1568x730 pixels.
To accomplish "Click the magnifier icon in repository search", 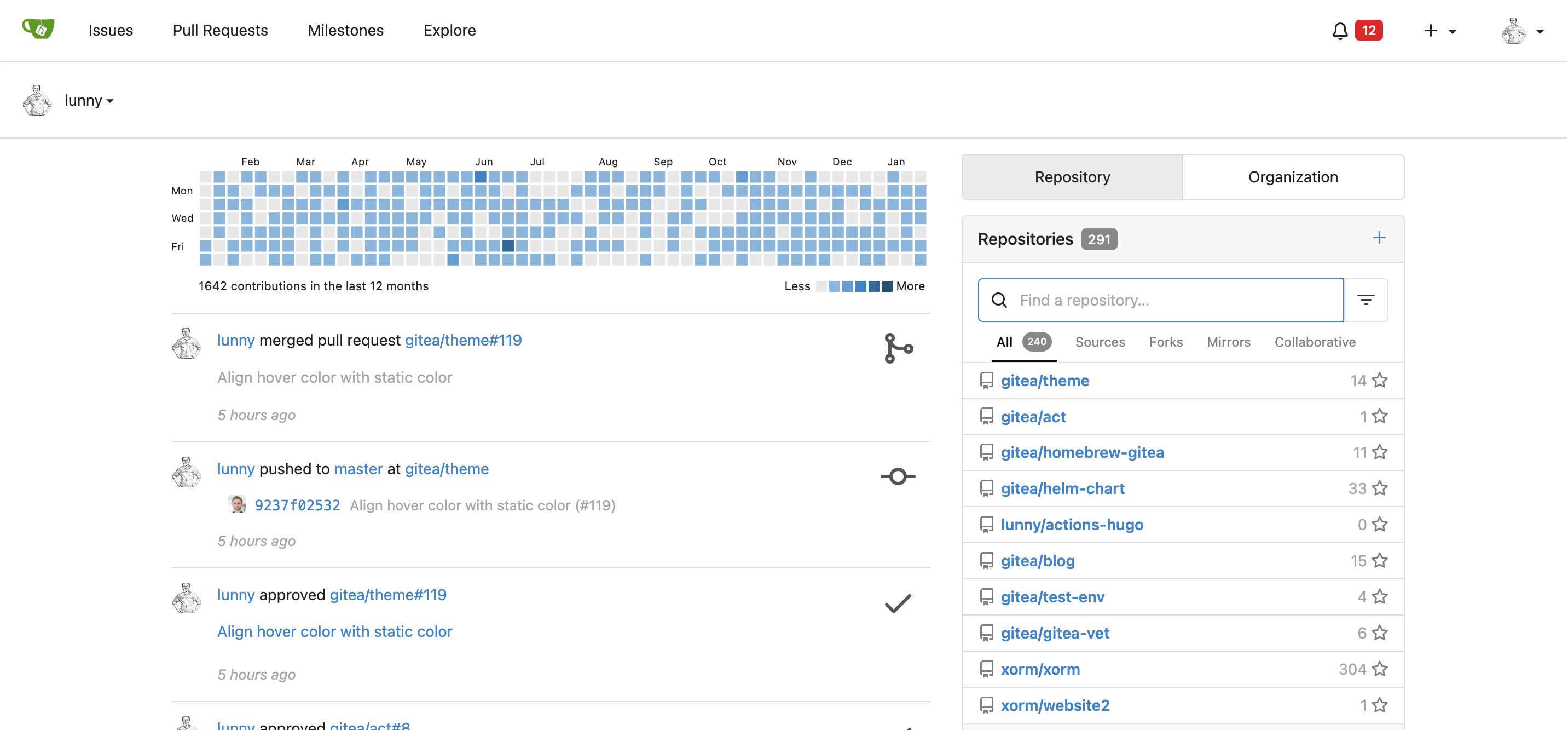I will point(999,300).
